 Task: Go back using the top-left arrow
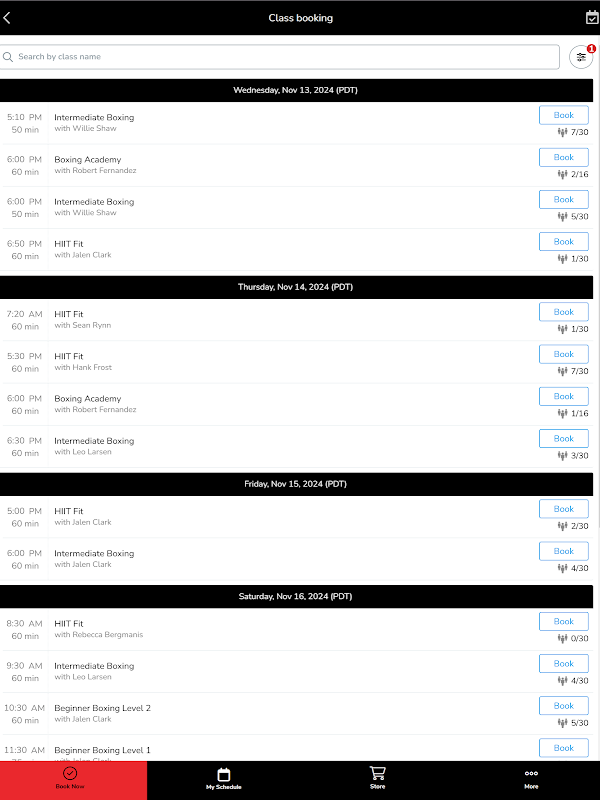point(8,17)
